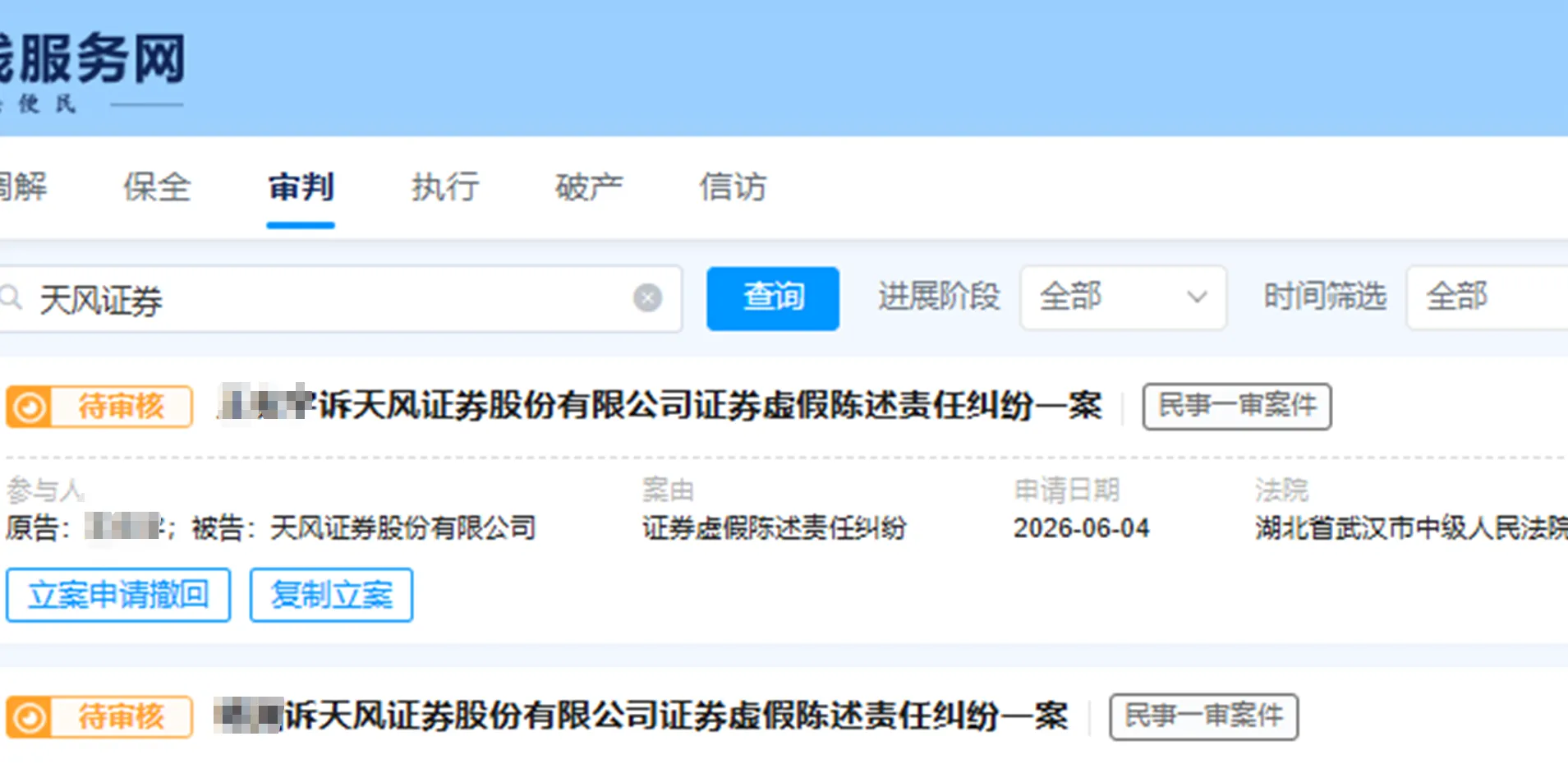This screenshot has width=1568, height=764.
Task: Switch to the 审判 tab
Action: (x=301, y=187)
